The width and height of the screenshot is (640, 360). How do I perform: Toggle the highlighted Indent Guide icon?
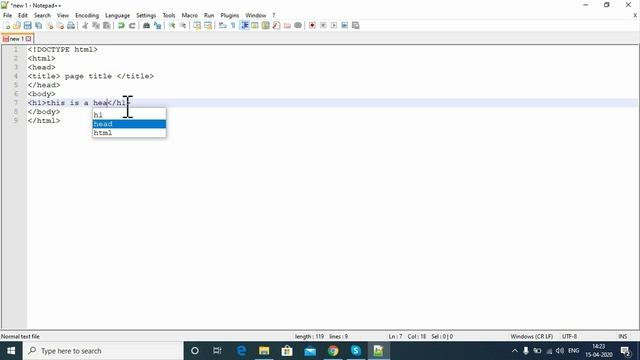244,25
